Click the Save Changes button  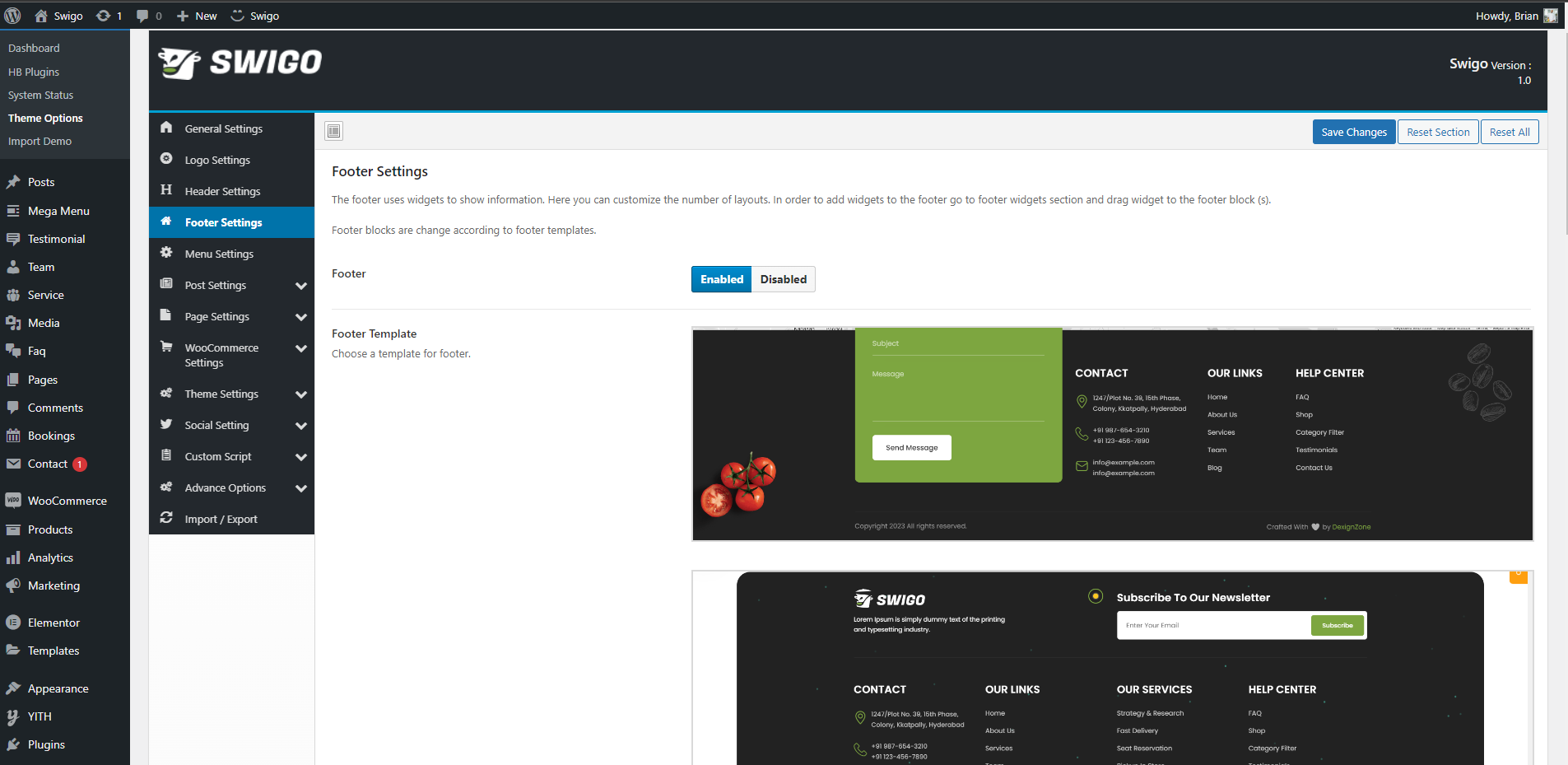pos(1353,132)
